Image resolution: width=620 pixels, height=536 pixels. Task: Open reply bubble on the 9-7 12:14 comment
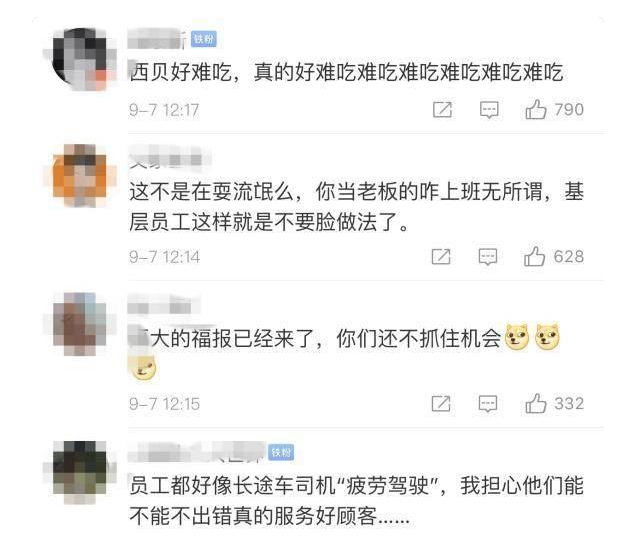[488, 257]
